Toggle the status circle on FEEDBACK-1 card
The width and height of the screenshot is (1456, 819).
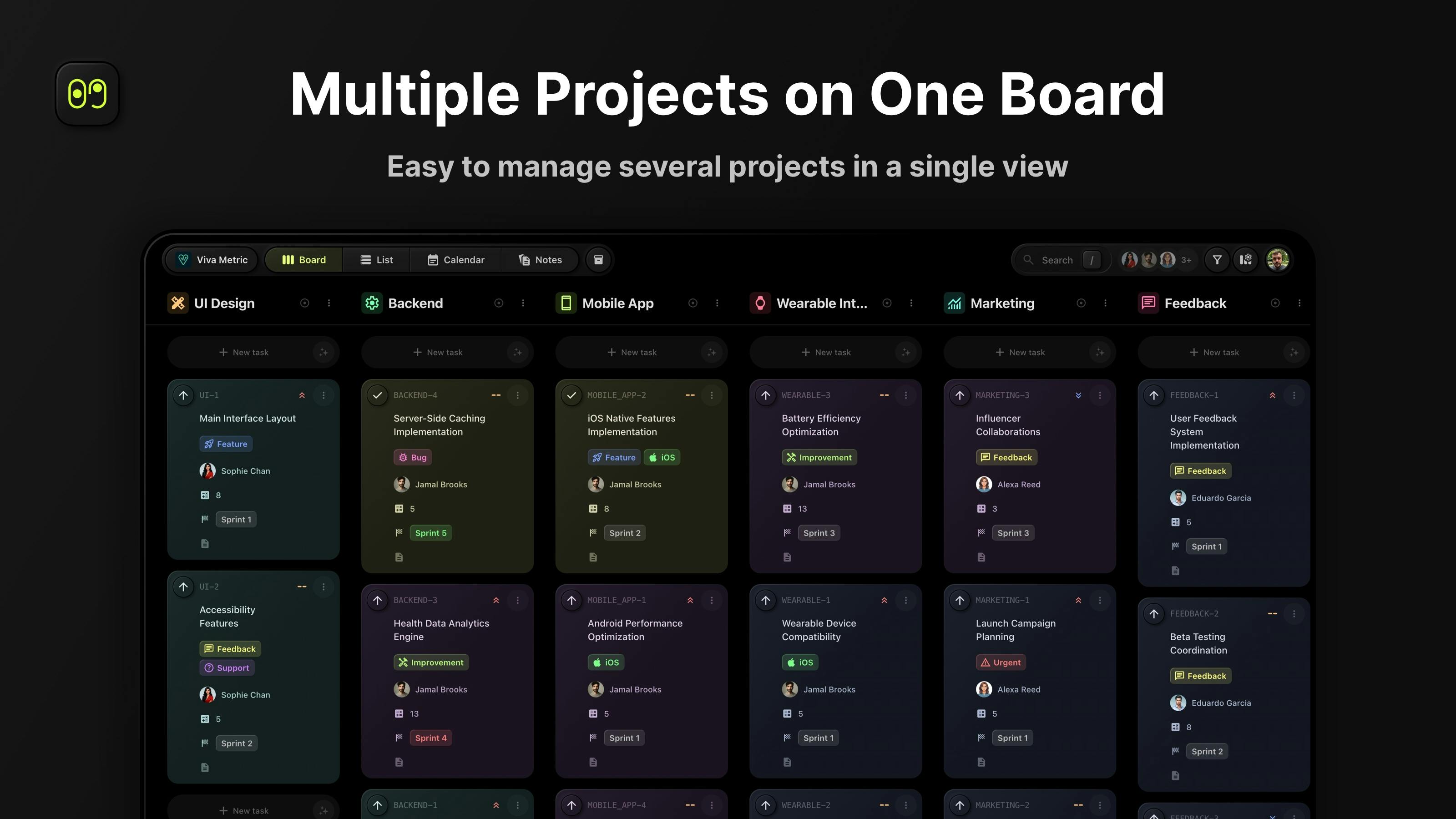click(1153, 396)
